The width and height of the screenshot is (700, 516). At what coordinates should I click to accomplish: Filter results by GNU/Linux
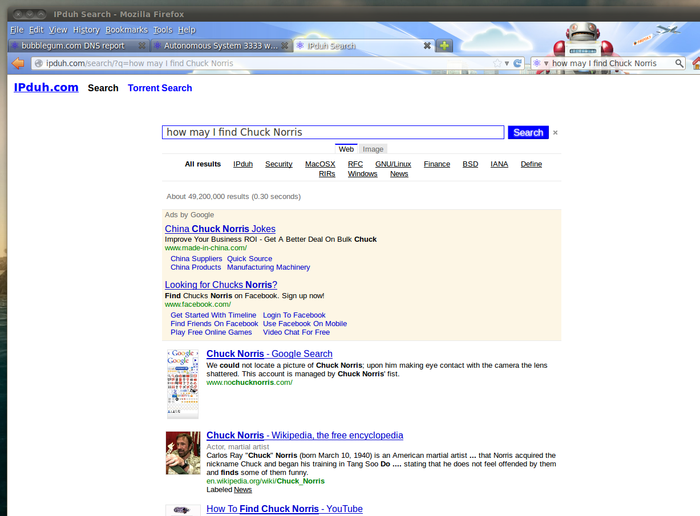[x=393, y=164]
